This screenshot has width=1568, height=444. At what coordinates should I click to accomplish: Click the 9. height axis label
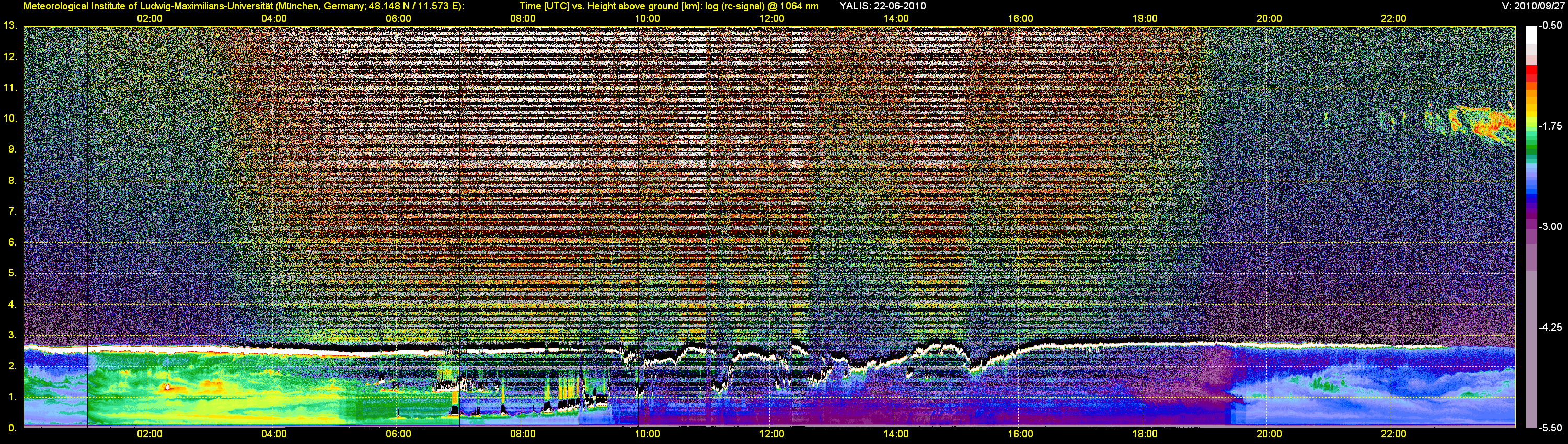[x=12, y=149]
